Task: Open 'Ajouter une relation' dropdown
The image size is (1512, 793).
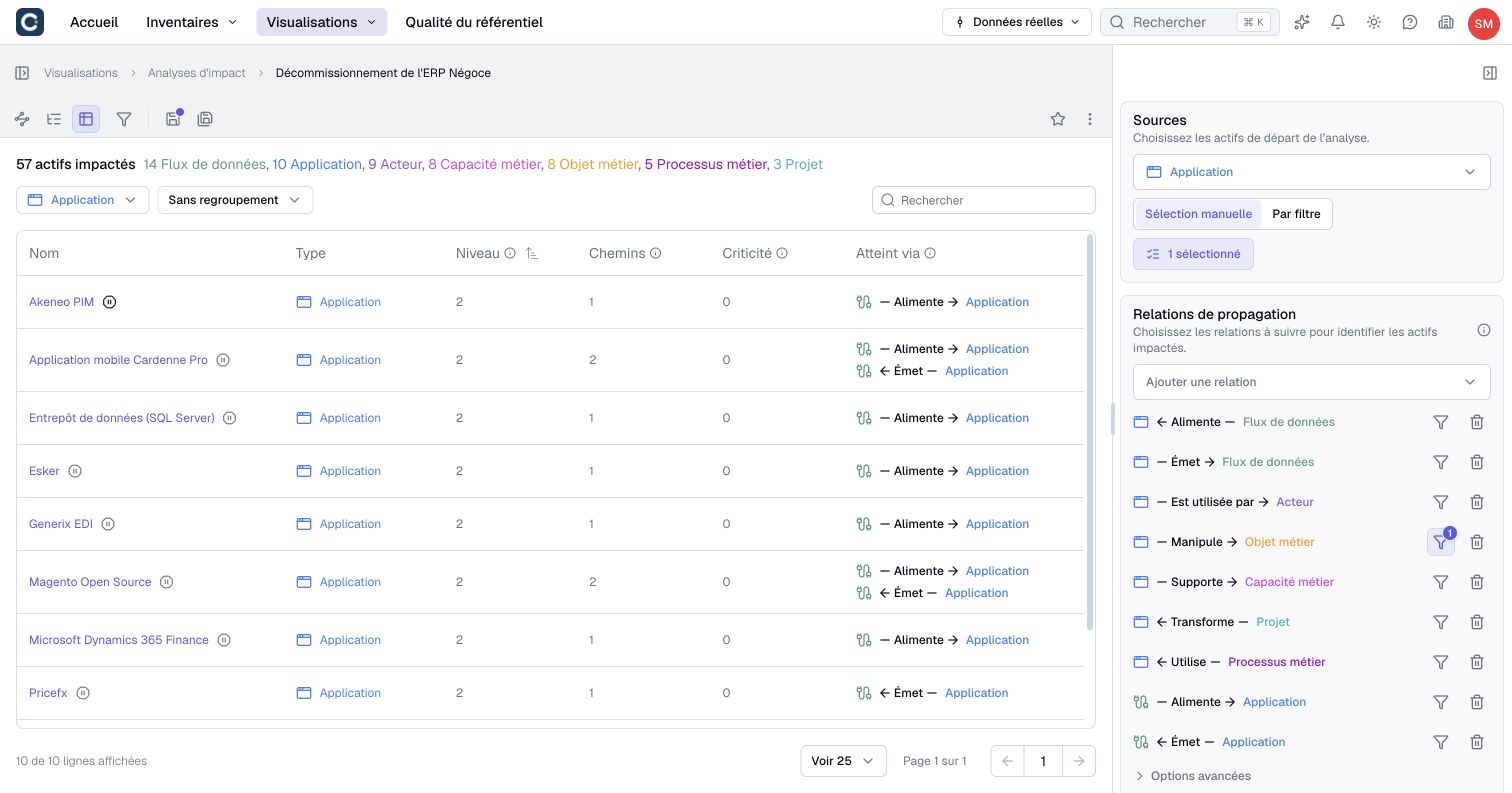Action: pos(1312,382)
